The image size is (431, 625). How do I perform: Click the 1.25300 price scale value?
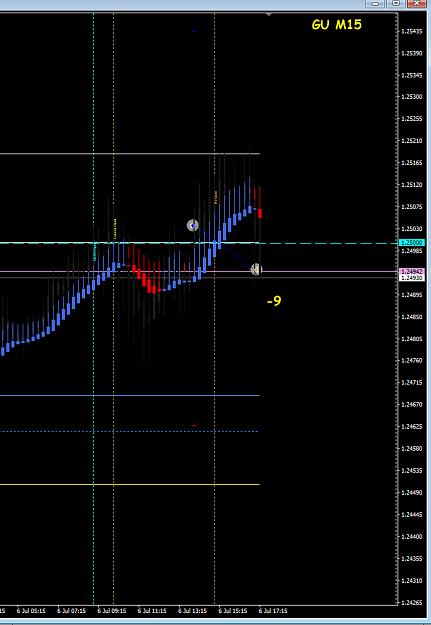[x=412, y=97]
